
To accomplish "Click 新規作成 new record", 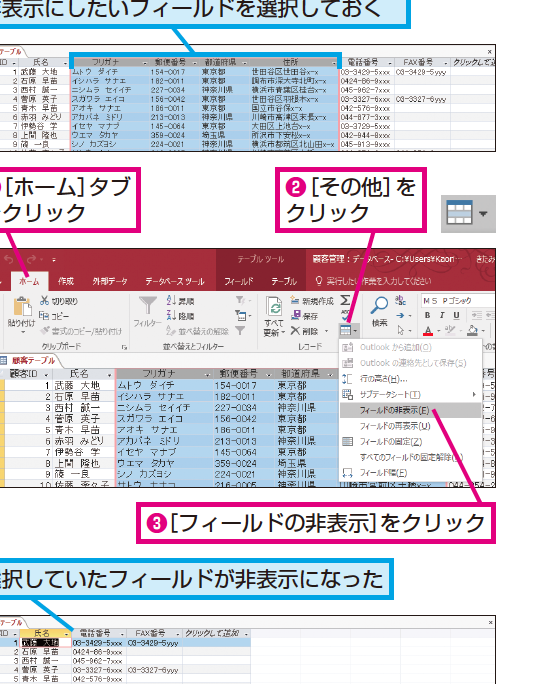I will (311, 301).
